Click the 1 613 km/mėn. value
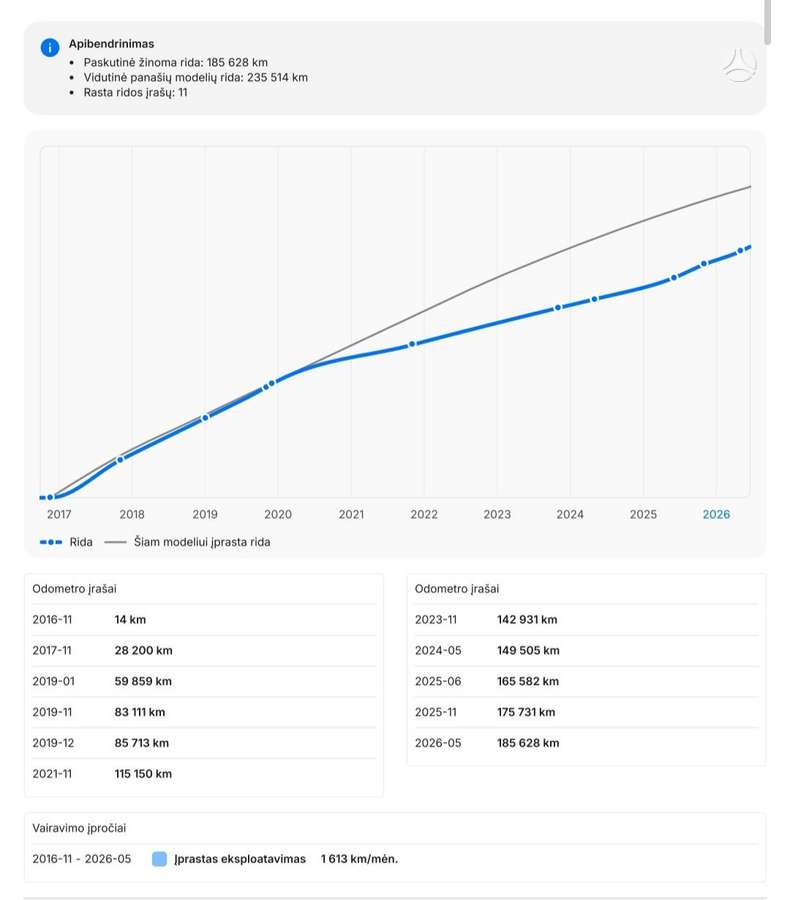 359,859
